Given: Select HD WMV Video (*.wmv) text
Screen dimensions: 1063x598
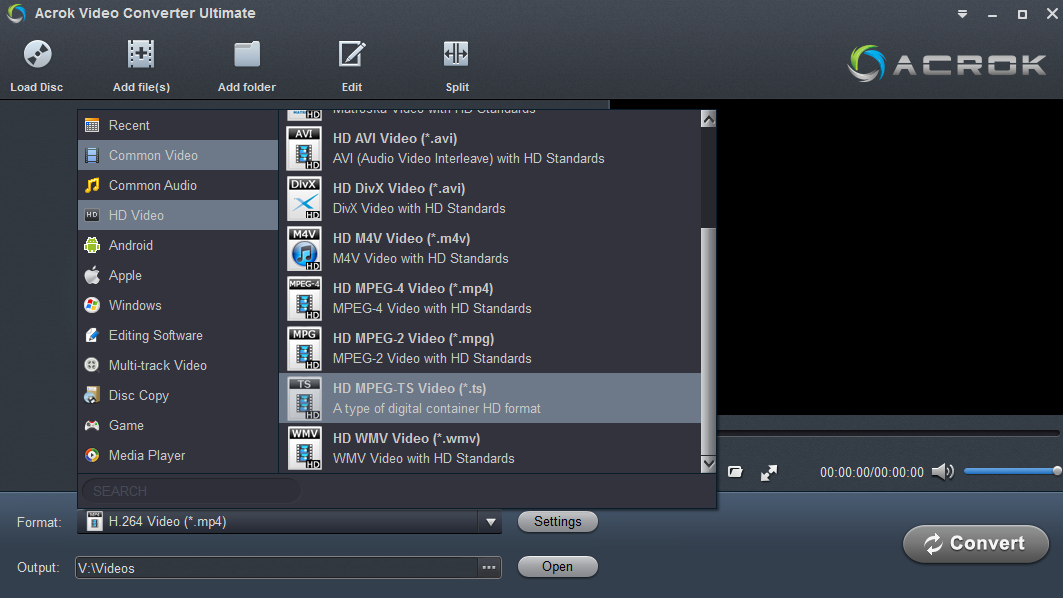Looking at the screenshot, I should tap(407, 439).
